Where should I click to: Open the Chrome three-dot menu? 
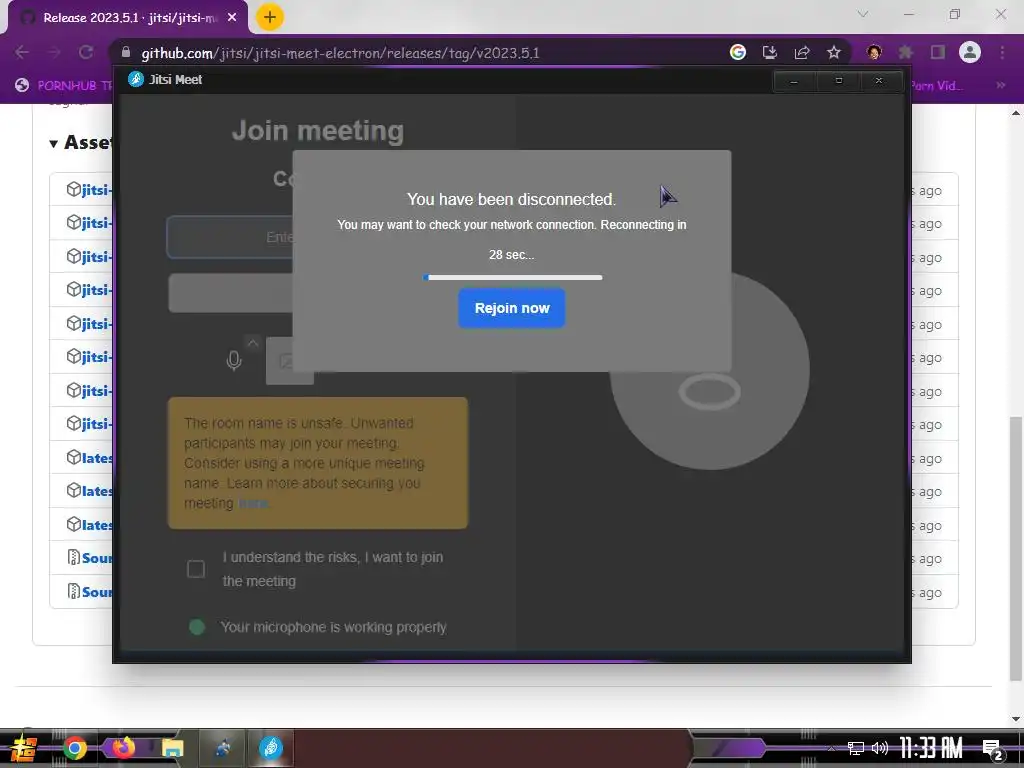pos(1002,52)
